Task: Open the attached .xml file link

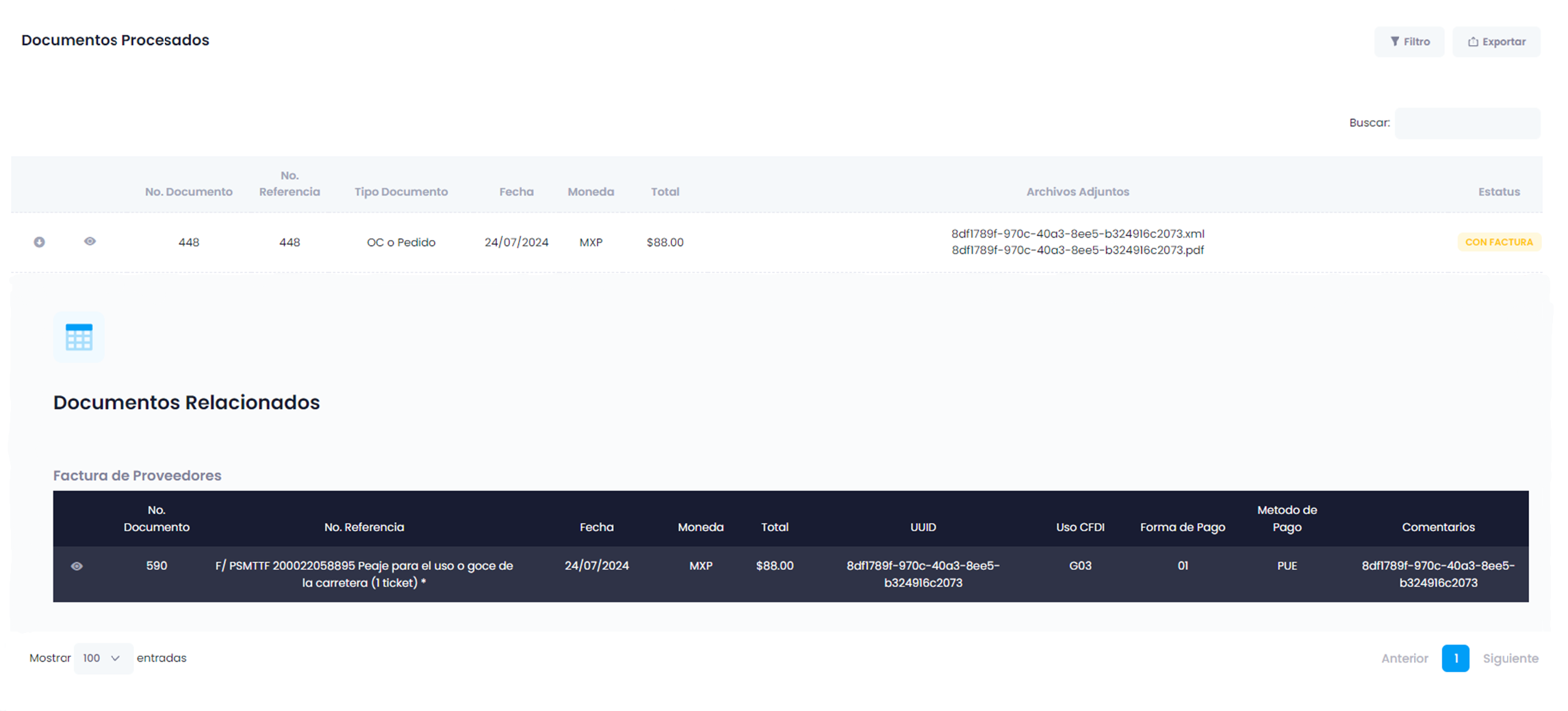Action: 1077,234
